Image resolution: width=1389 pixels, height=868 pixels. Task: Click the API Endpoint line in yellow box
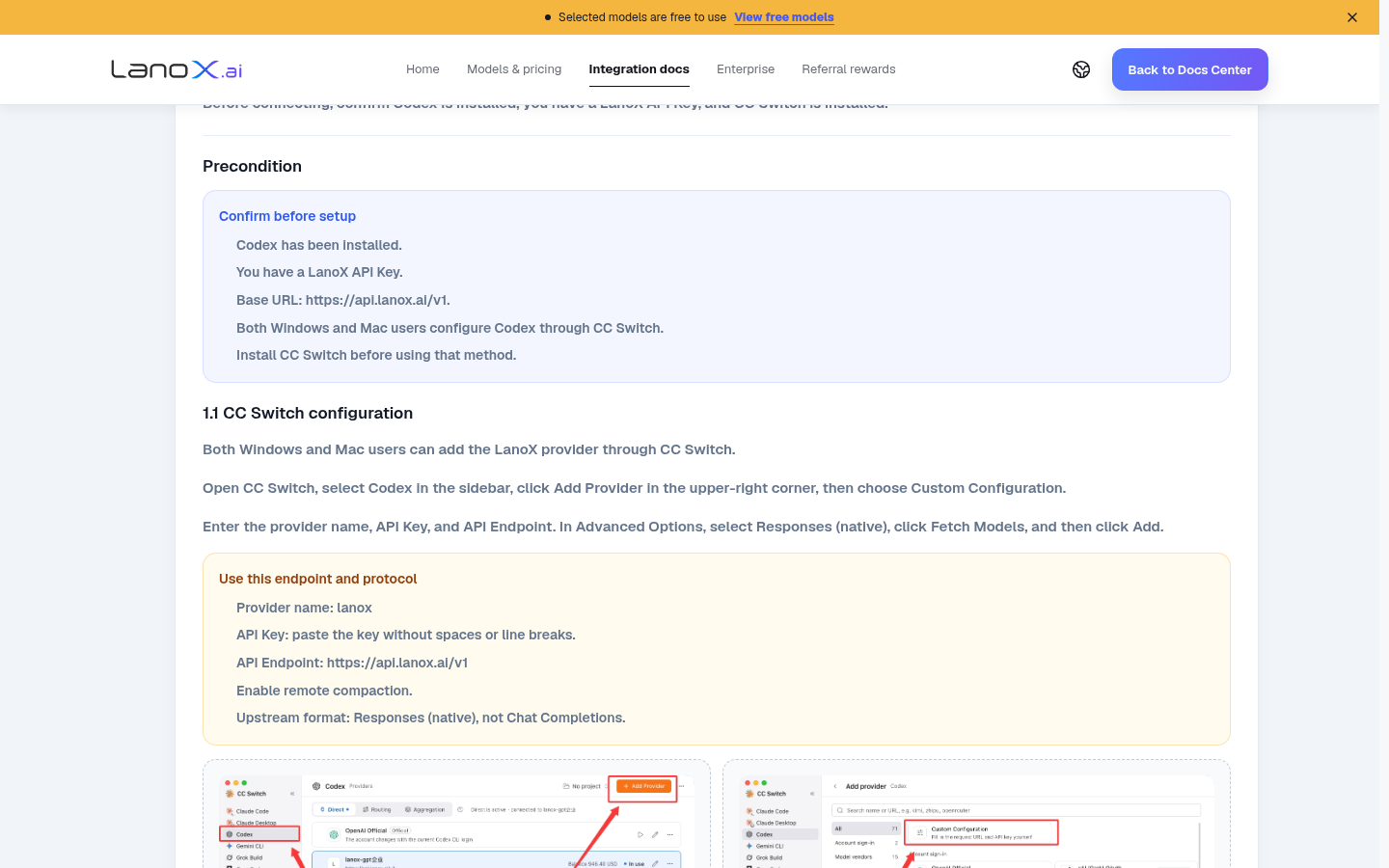point(352,663)
